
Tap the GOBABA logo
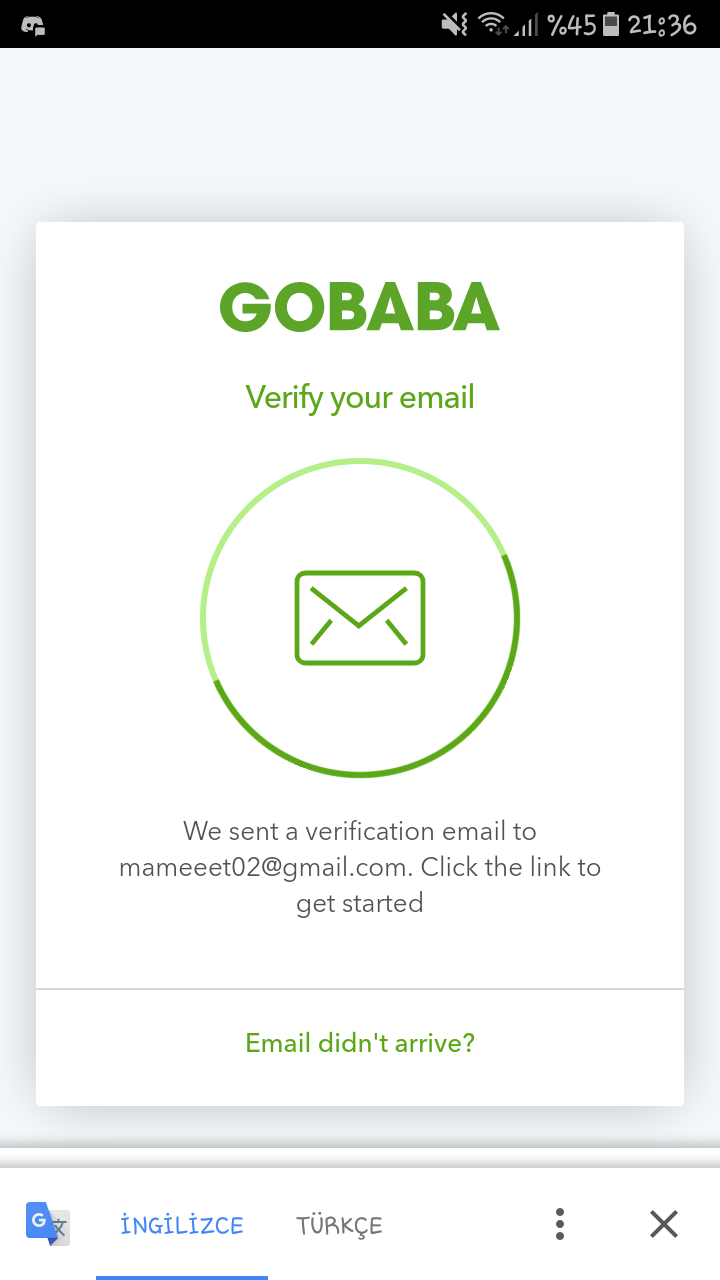click(x=360, y=307)
